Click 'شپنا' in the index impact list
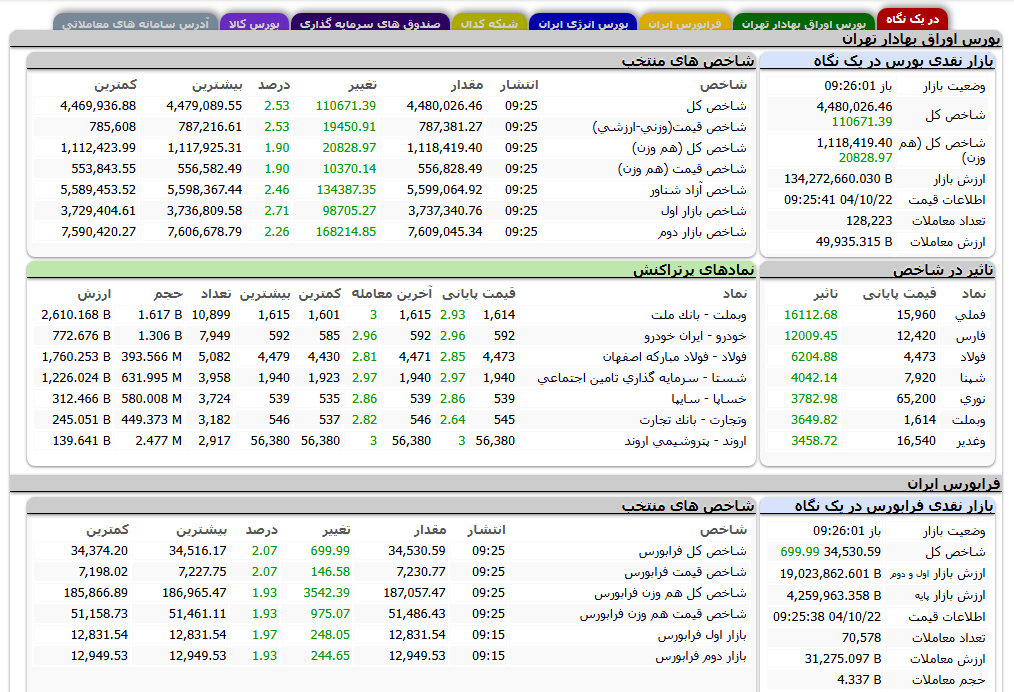The width and height of the screenshot is (1014, 692). [x=971, y=378]
